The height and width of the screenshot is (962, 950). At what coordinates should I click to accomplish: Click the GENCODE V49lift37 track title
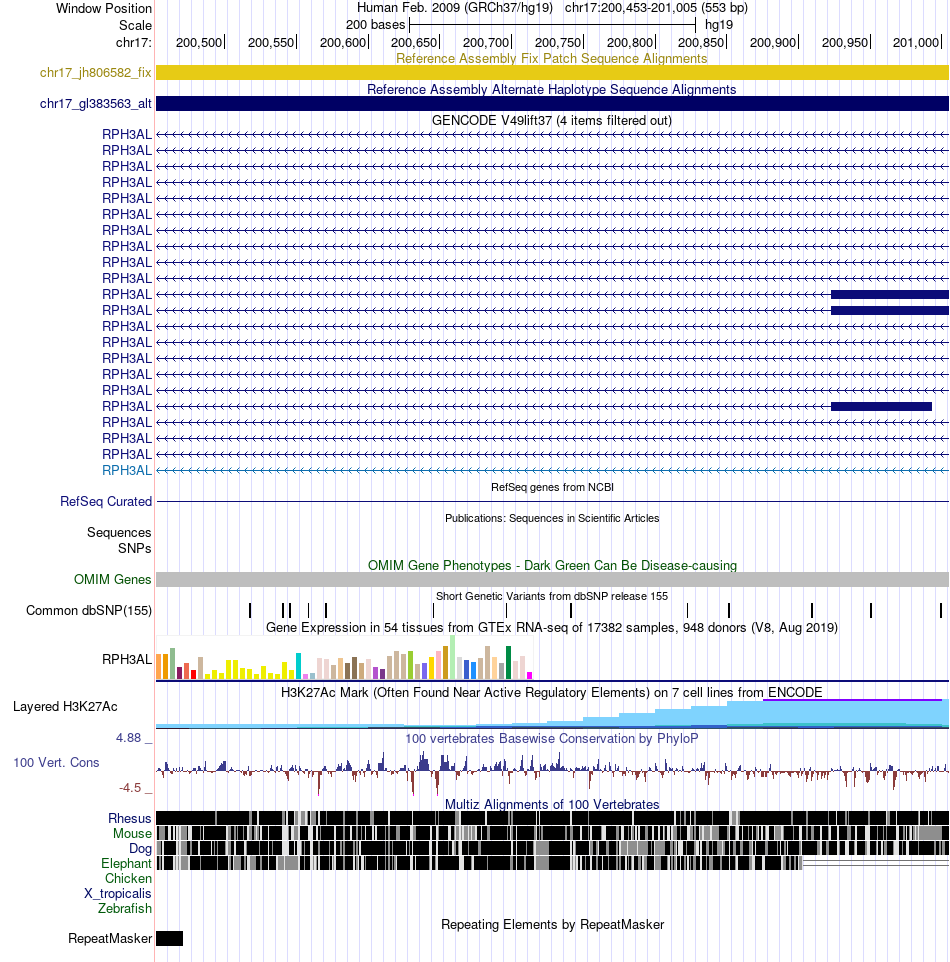[551, 120]
